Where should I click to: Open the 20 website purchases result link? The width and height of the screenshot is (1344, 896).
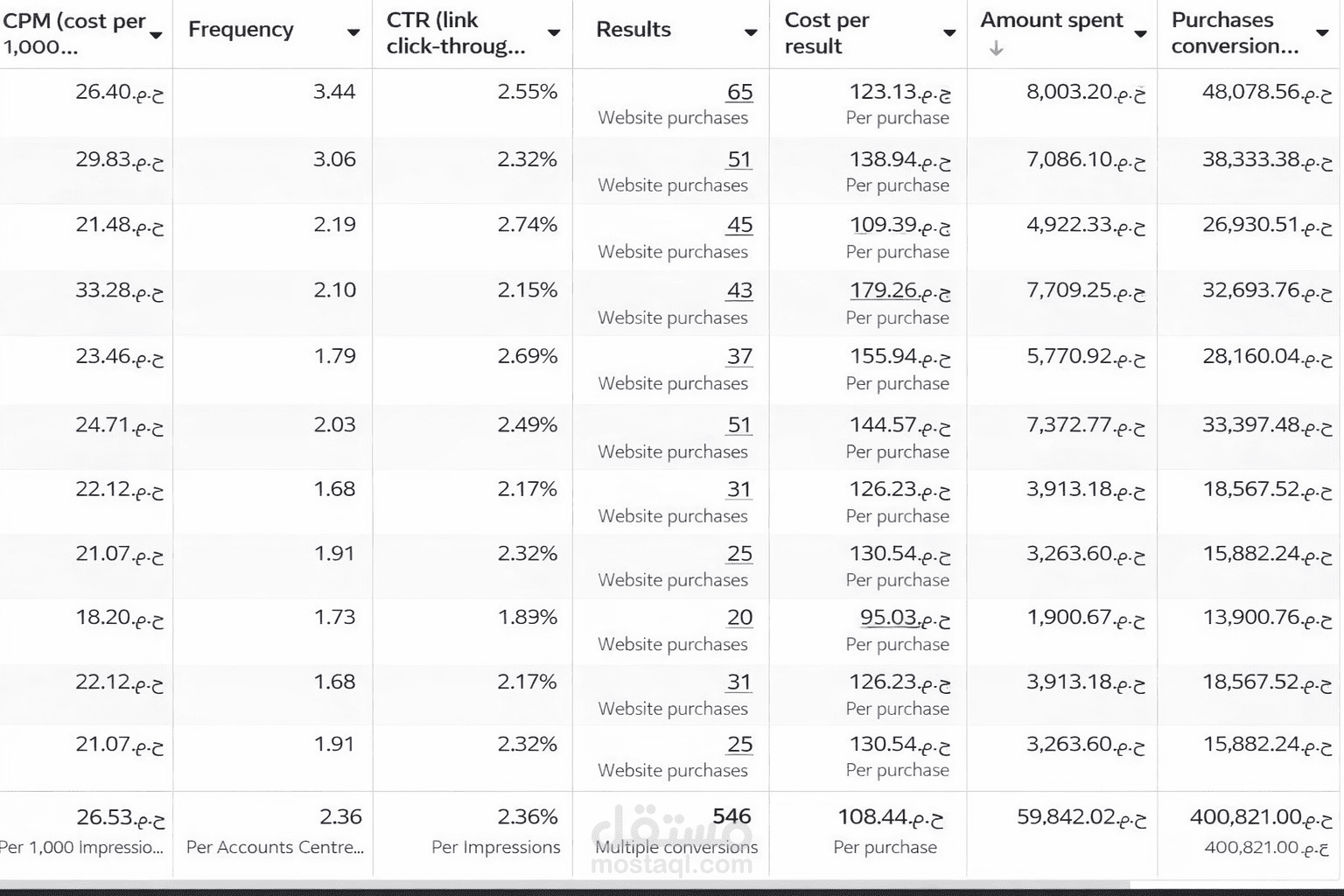coord(739,618)
